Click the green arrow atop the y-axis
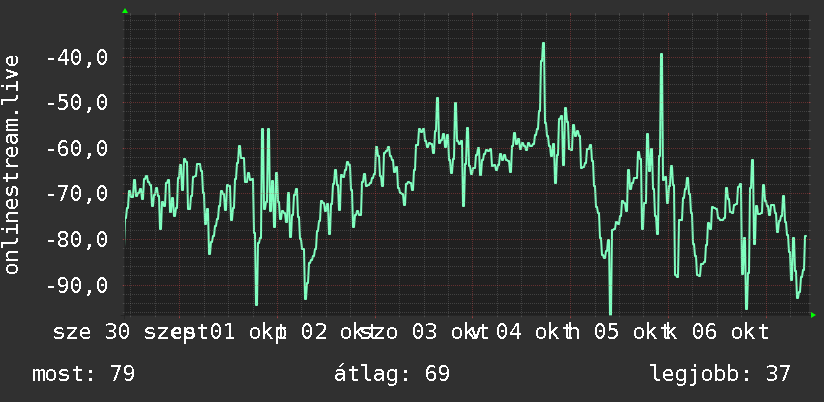This screenshot has height=402, width=824. 125,11
